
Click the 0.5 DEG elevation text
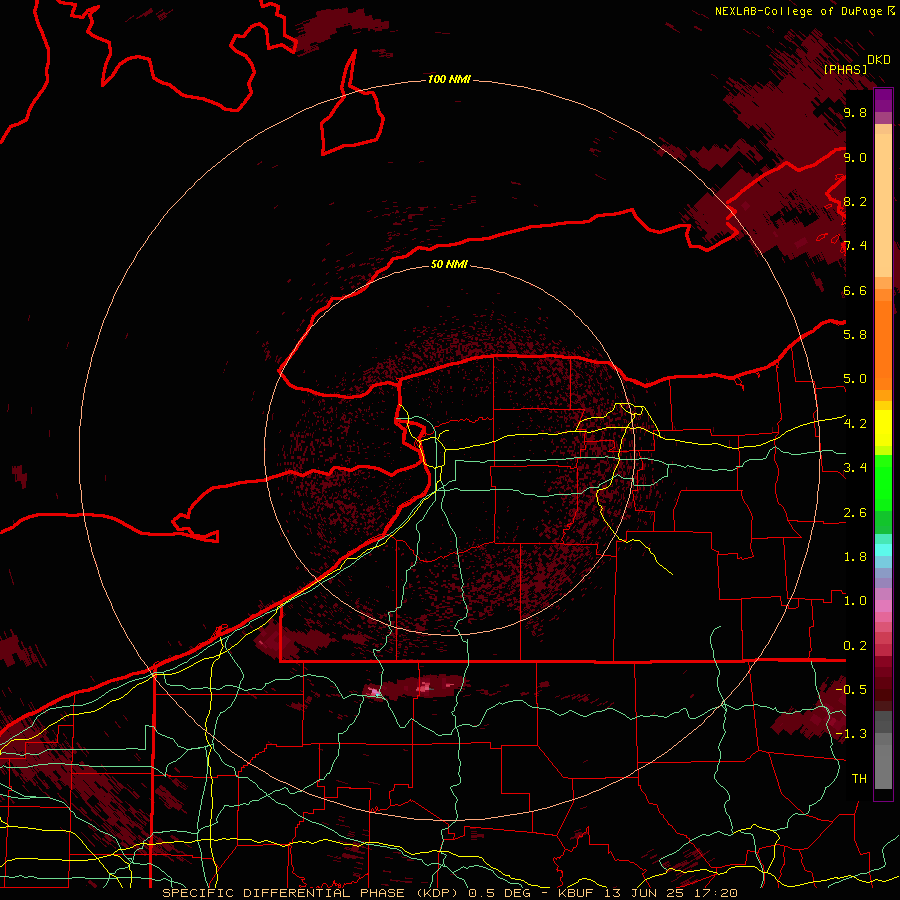[x=499, y=893]
